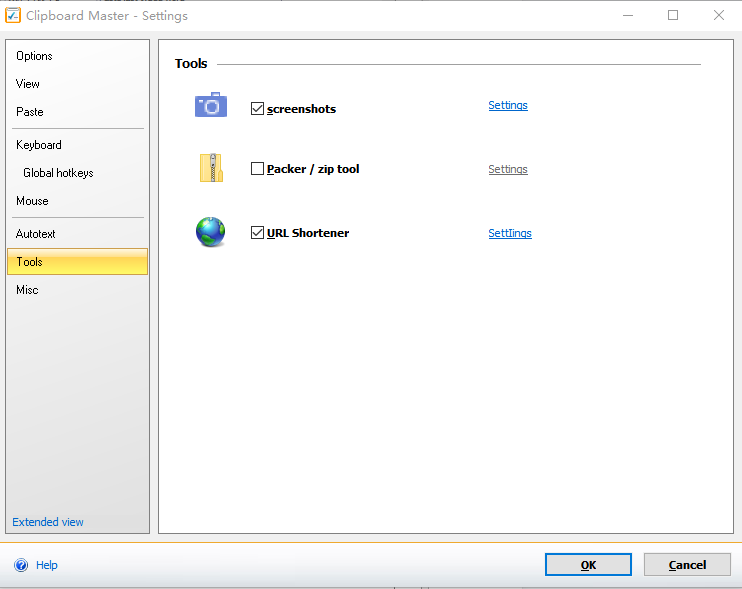Select the Paste category
The image size is (742, 589).
click(30, 112)
